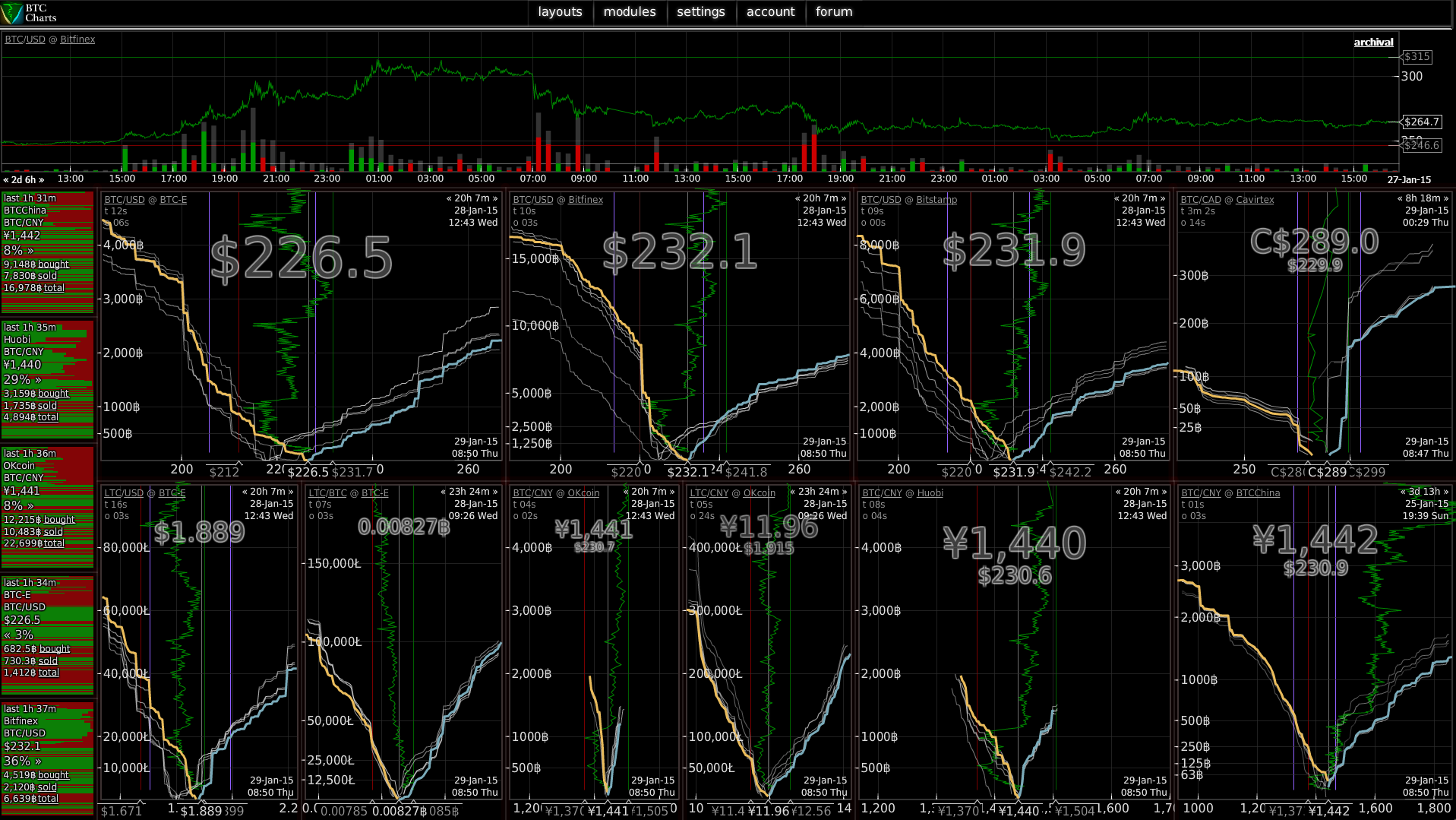The width and height of the screenshot is (1456, 820).
Task: Click the BTC Charts logo
Action: point(30,12)
